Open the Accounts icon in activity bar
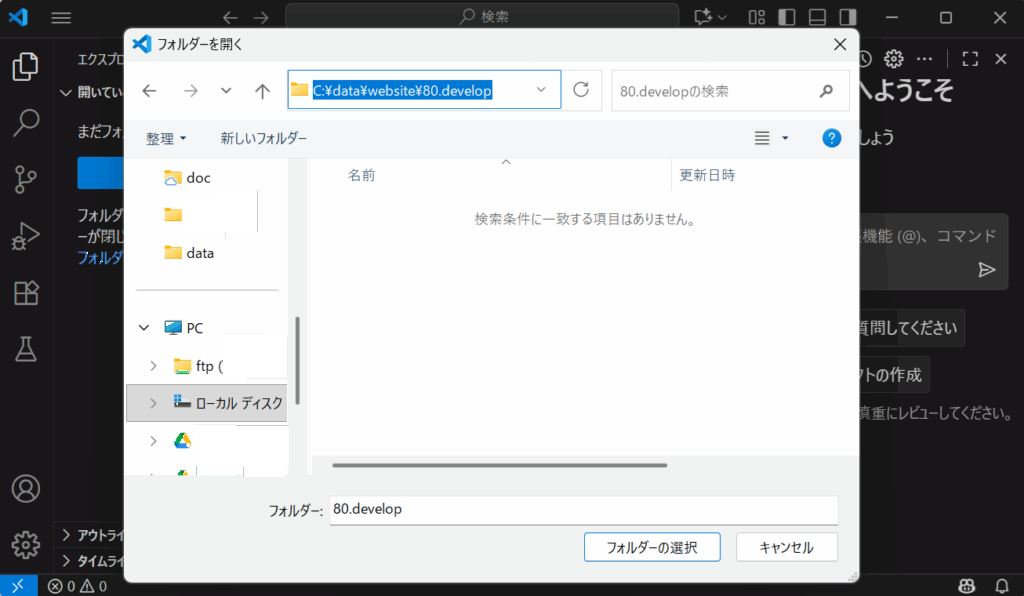The height and width of the screenshot is (596, 1024). [x=25, y=489]
